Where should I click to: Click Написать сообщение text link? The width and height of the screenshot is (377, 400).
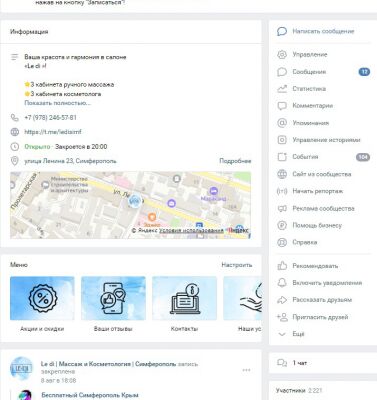click(323, 31)
